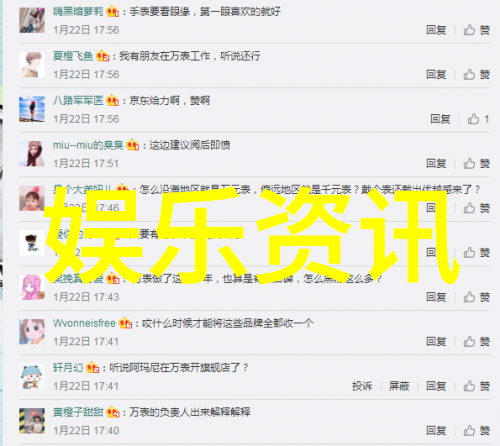500x446 pixels.
Task: Reply to Wvonneisfree's comment
Action: coord(436,341)
